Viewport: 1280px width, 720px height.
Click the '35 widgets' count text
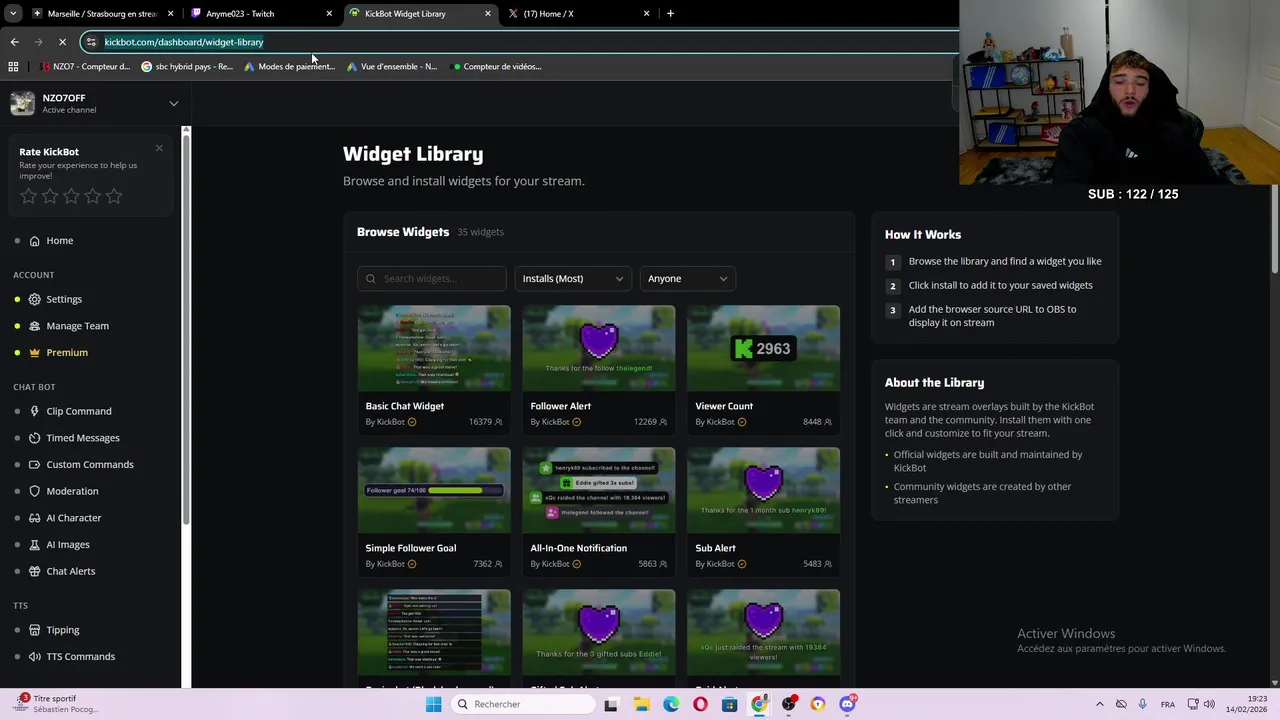[480, 232]
